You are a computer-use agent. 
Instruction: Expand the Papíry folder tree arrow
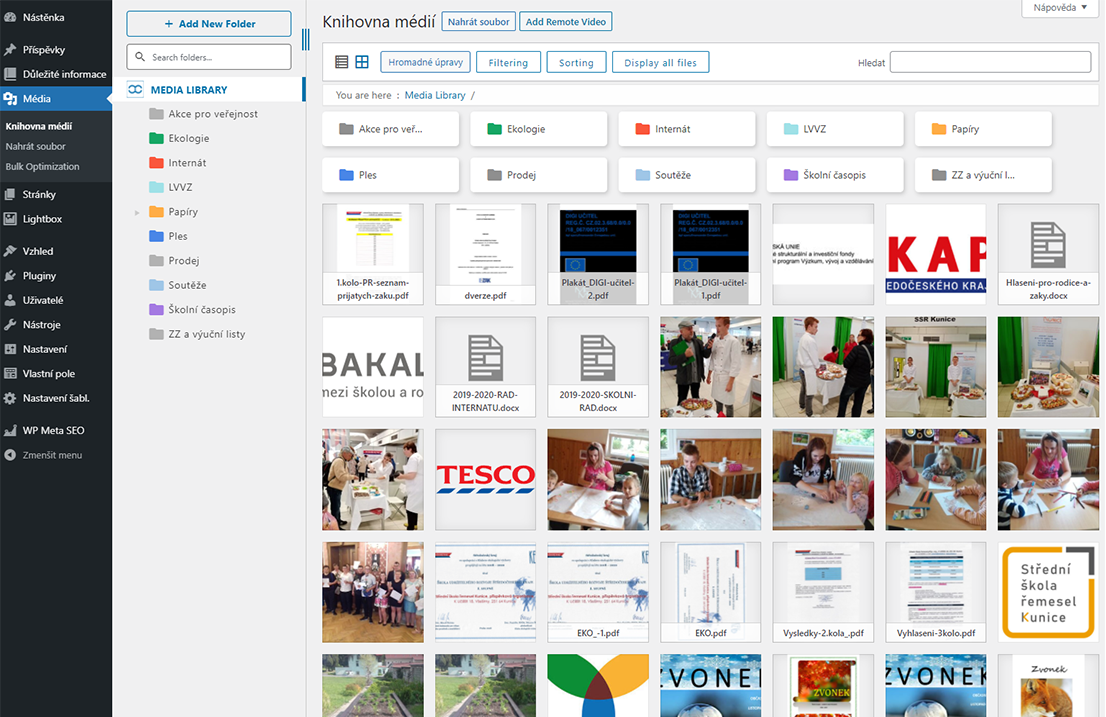click(x=137, y=212)
